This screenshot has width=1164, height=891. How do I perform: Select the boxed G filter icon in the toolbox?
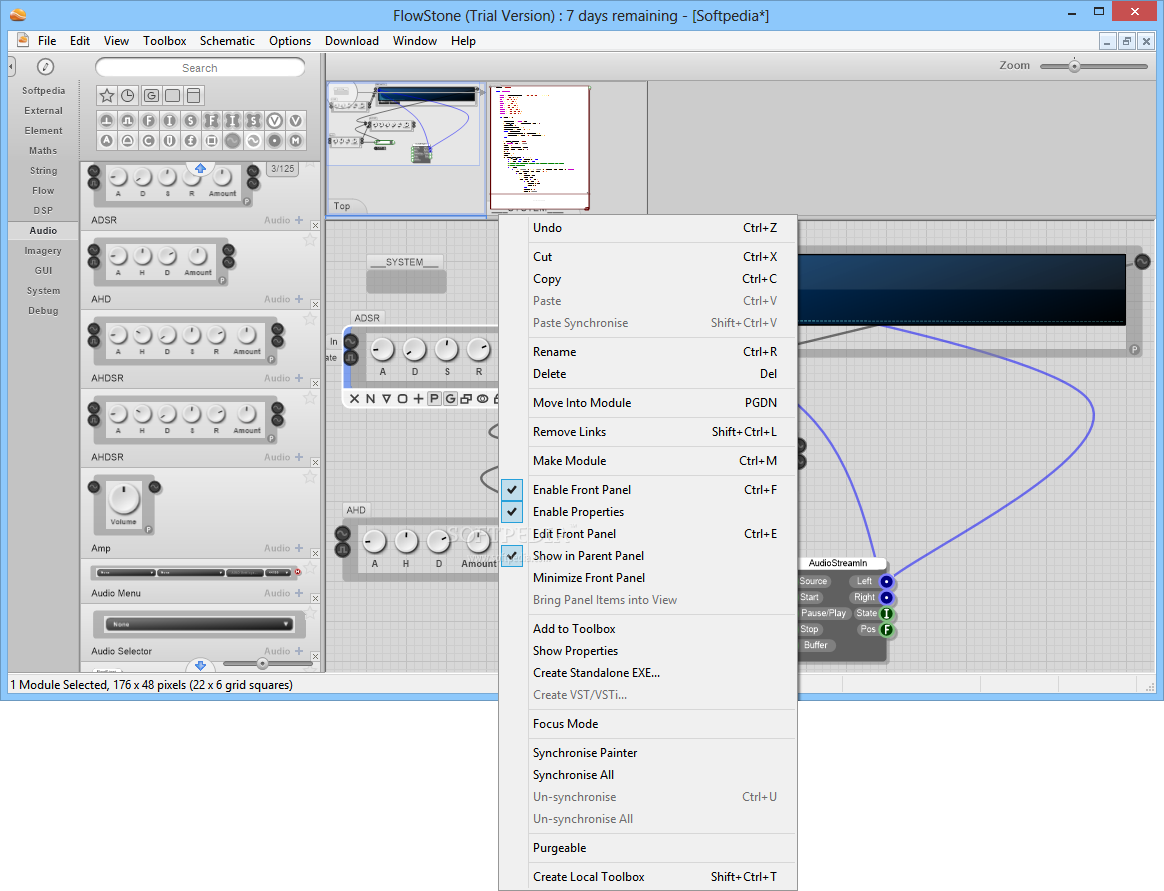tap(151, 95)
